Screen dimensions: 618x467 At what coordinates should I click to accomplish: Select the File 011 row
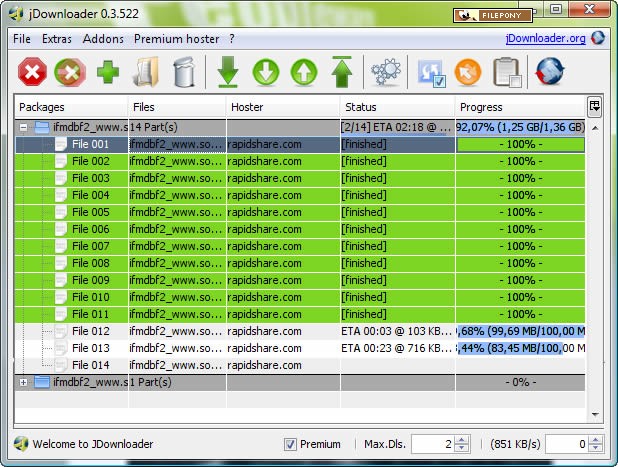[300, 314]
